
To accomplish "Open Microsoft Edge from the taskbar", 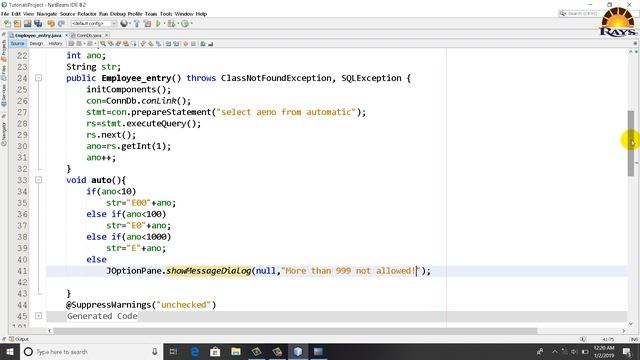I will click(195, 351).
